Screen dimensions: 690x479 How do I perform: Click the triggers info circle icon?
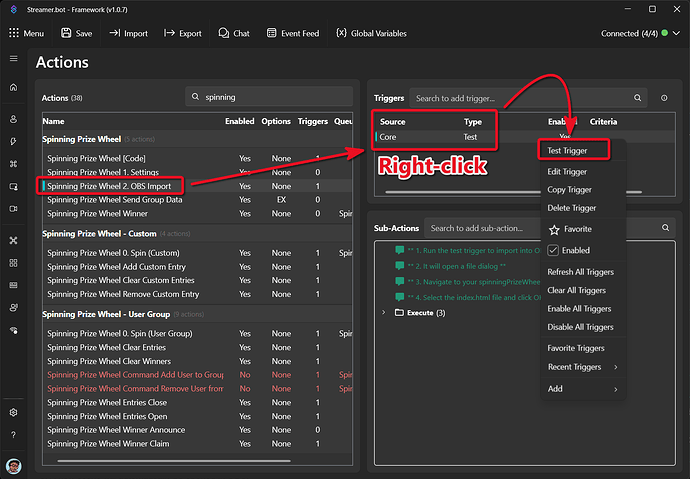click(x=664, y=98)
